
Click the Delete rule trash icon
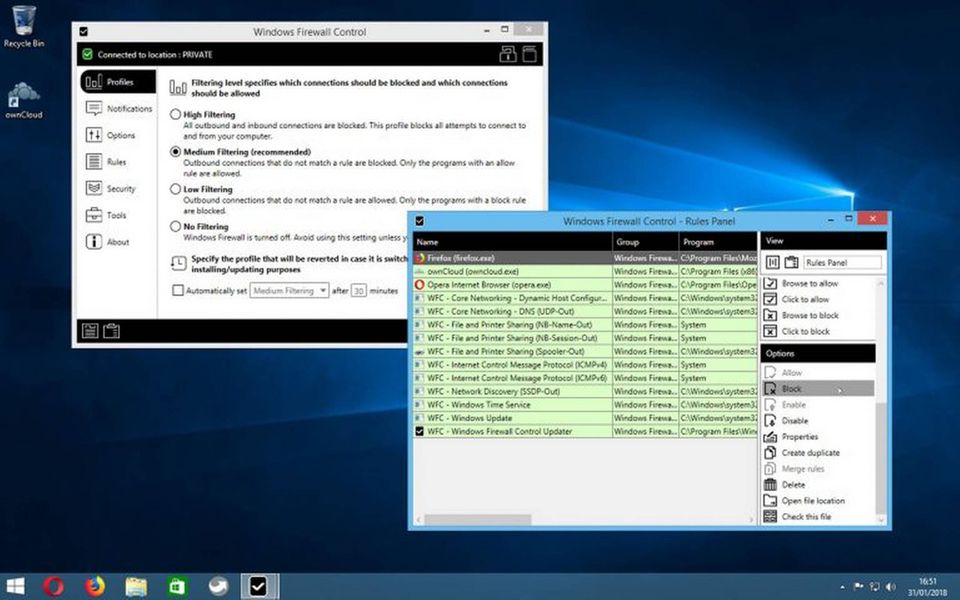(x=770, y=485)
